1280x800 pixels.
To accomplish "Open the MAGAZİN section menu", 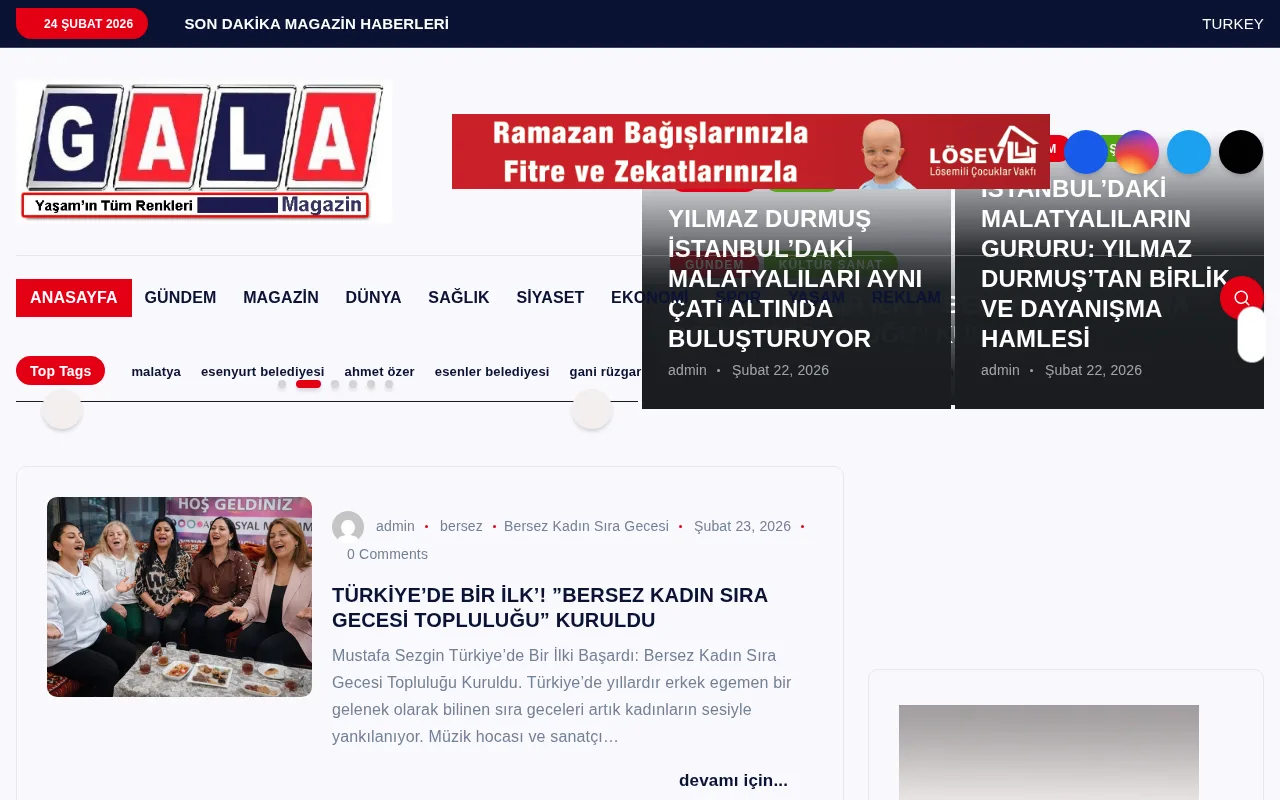I will click(x=281, y=297).
